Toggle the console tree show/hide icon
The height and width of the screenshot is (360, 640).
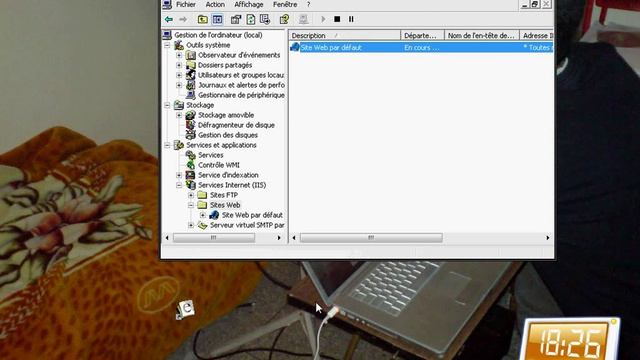218,19
